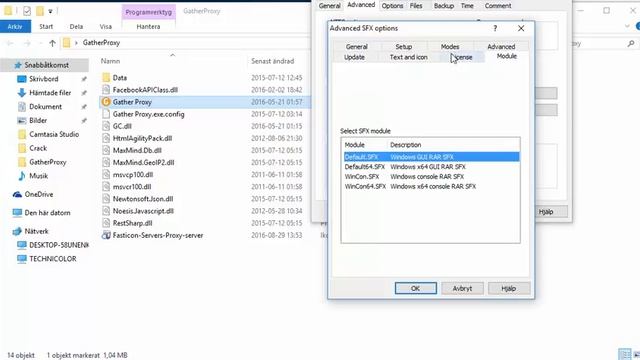
Task: Expand the recent locations dropdown arrow
Action: [40, 43]
